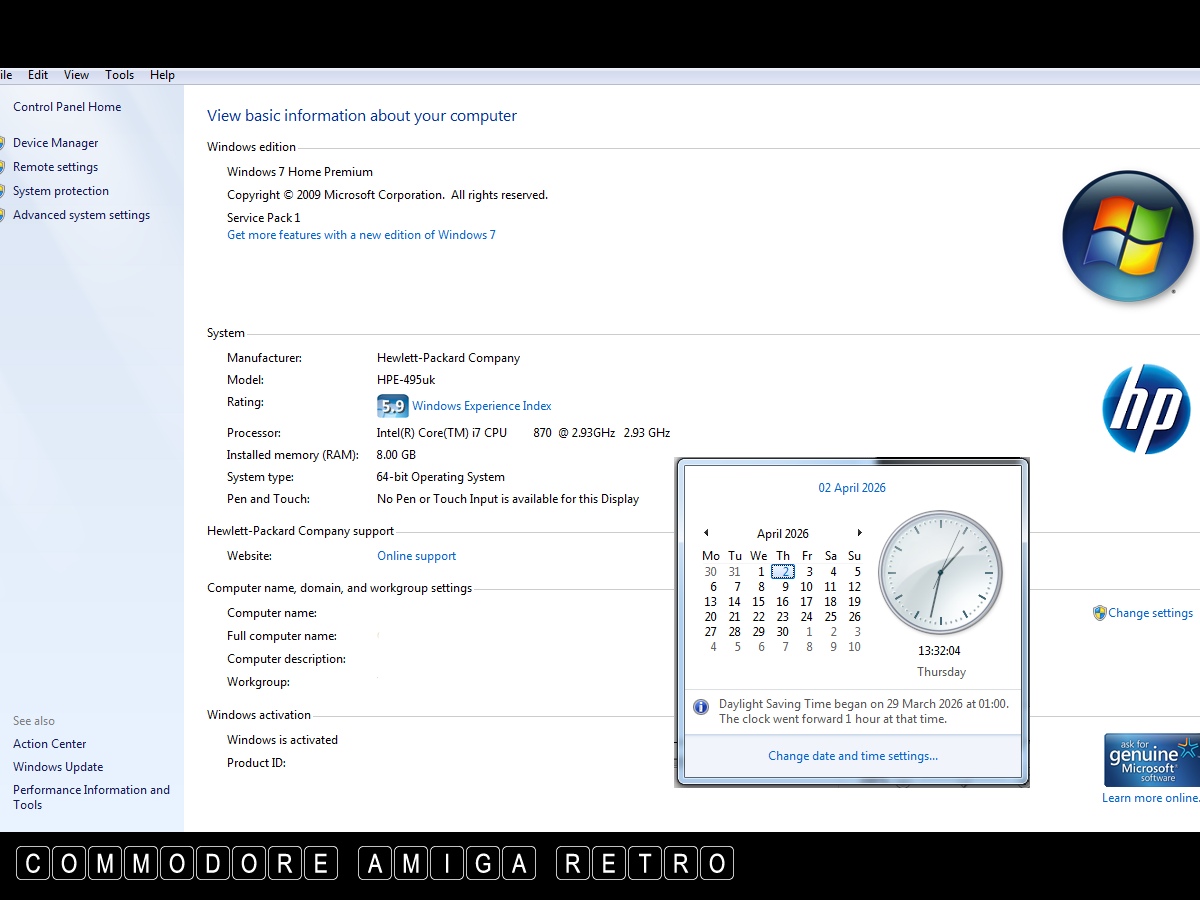Go to the previous month in calendar
The image size is (1200, 900).
pyautogui.click(x=706, y=533)
